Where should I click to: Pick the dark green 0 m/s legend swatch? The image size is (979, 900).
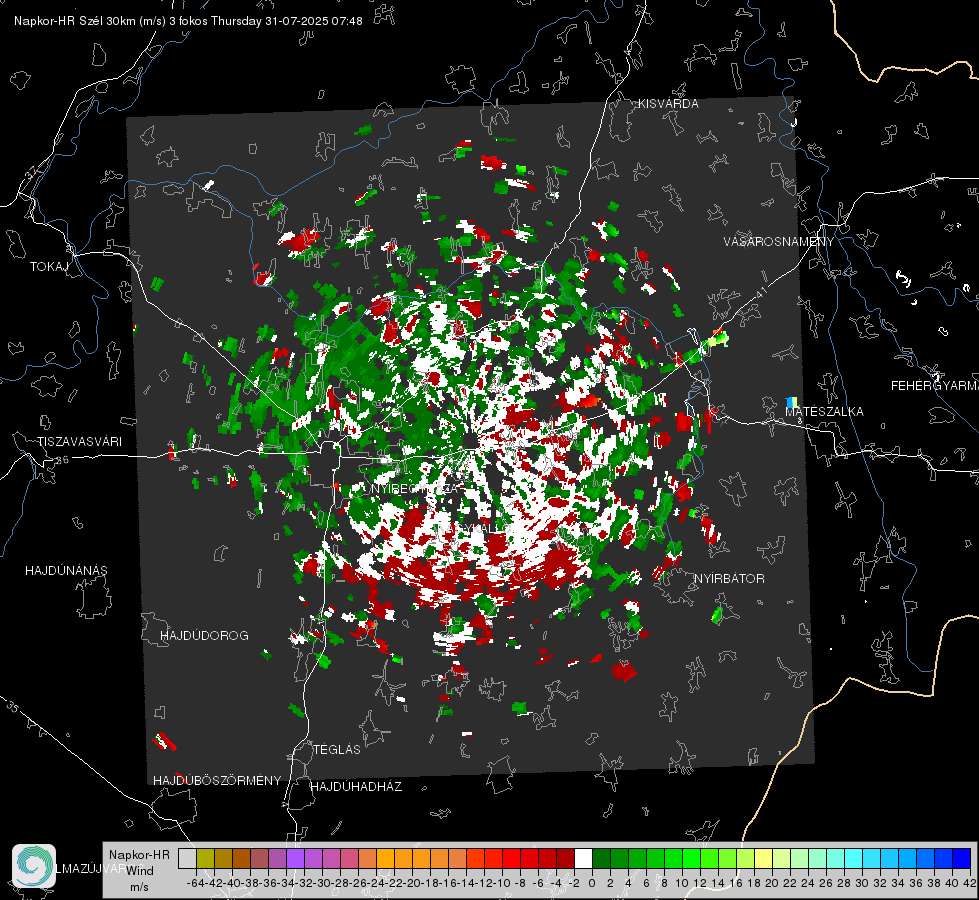tap(601, 858)
